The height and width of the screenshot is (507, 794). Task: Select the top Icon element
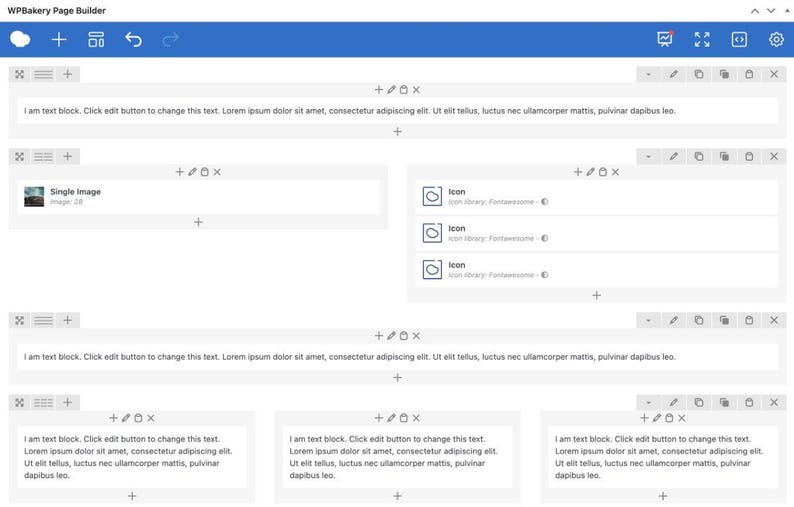tap(597, 197)
